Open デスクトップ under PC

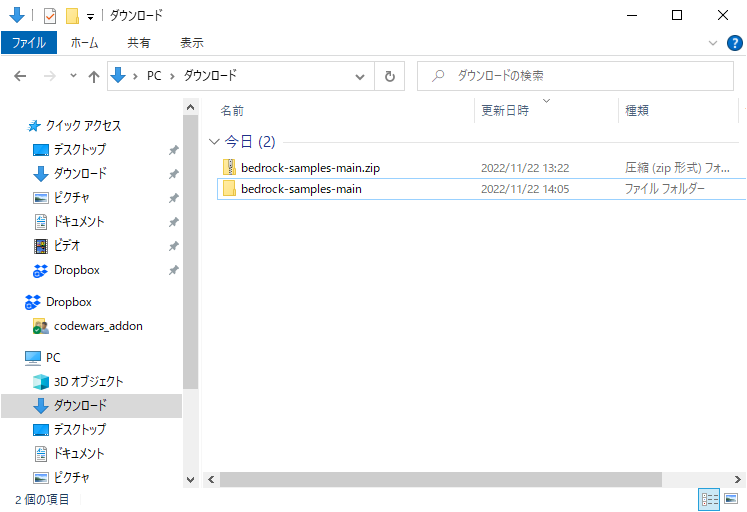pyautogui.click(x=80, y=430)
